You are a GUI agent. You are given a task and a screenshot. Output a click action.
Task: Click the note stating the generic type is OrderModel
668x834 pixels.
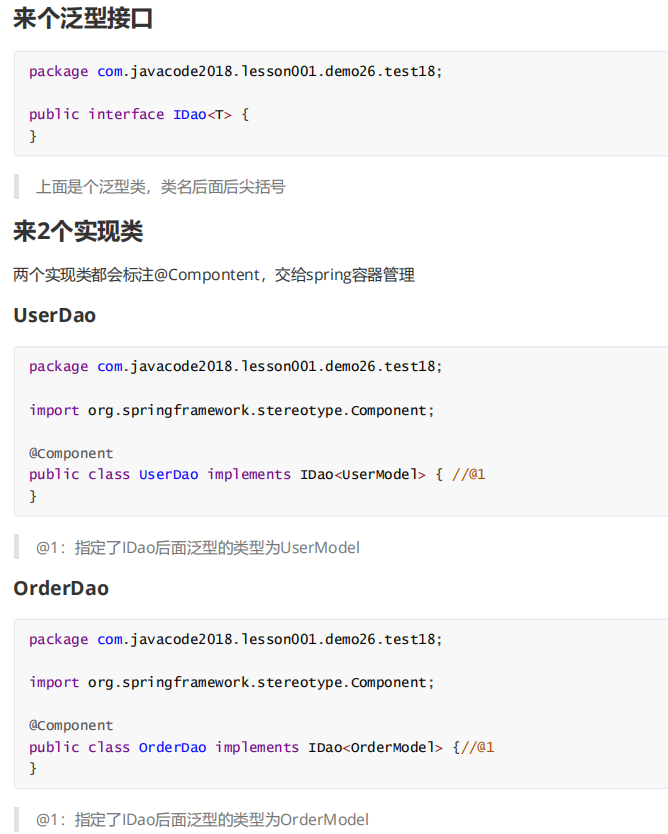click(202, 819)
